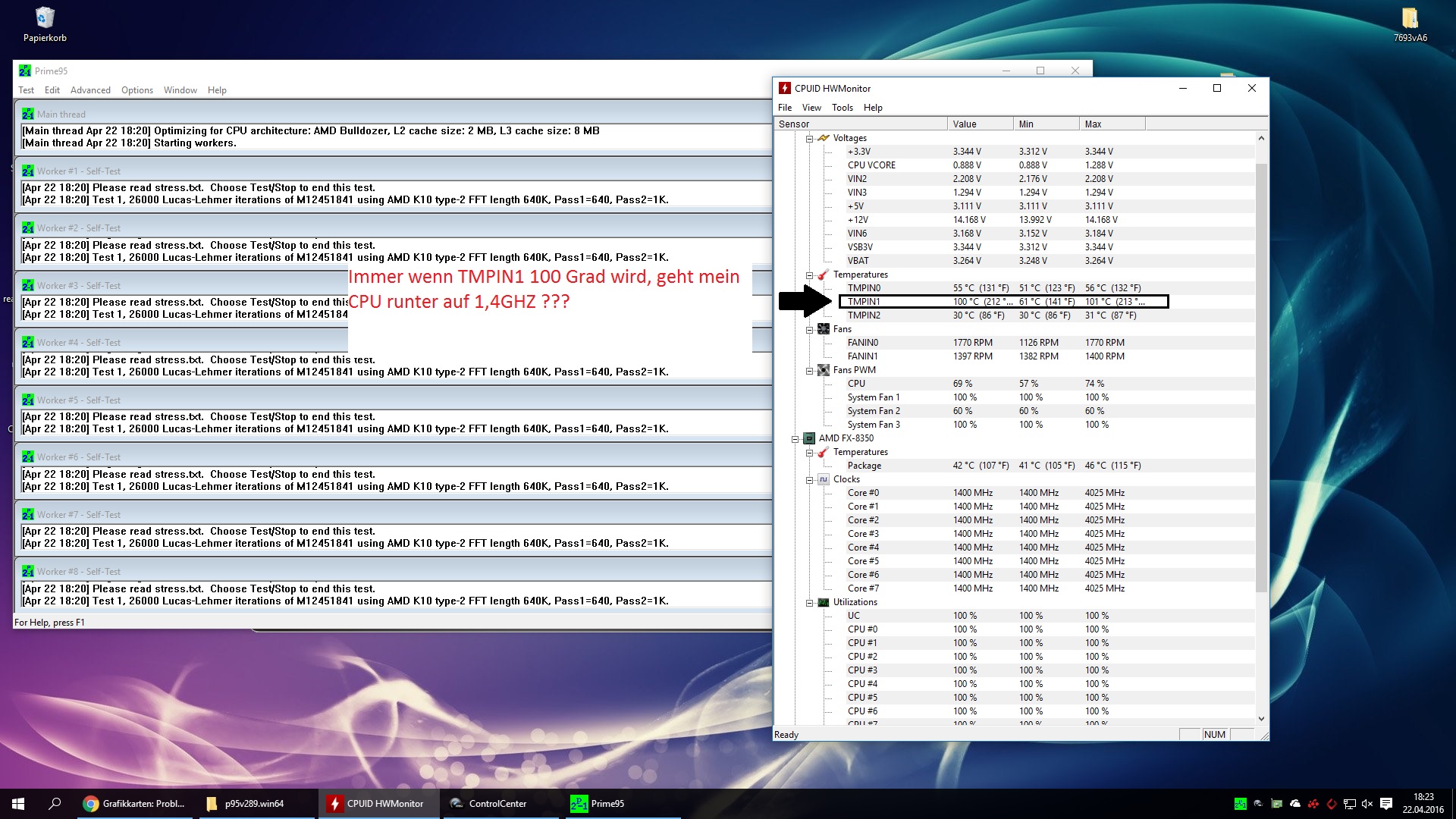1456x819 pixels.
Task: Open the action center notification icon
Action: coord(1386,804)
